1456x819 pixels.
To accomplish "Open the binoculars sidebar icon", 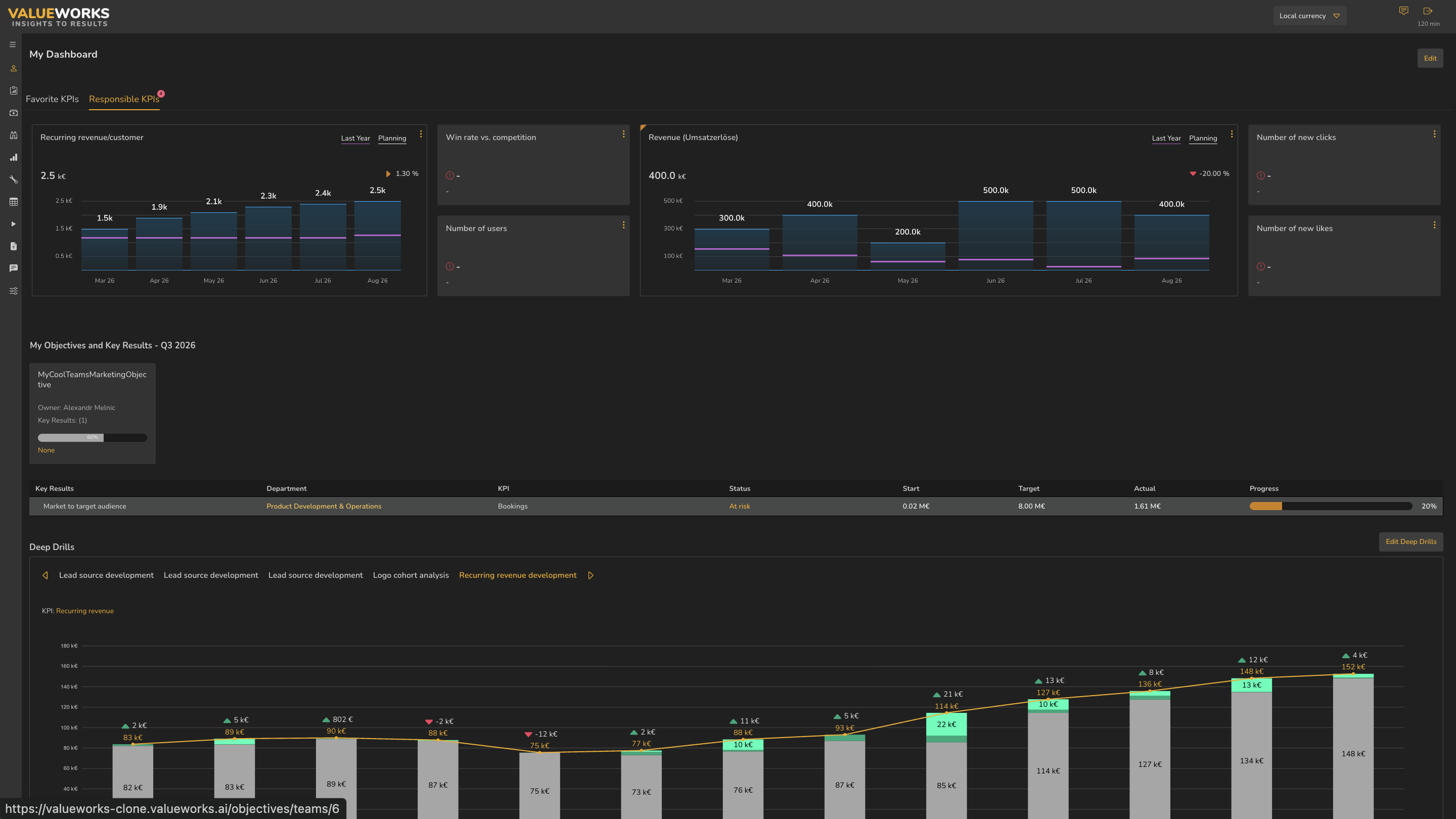I will click(14, 135).
